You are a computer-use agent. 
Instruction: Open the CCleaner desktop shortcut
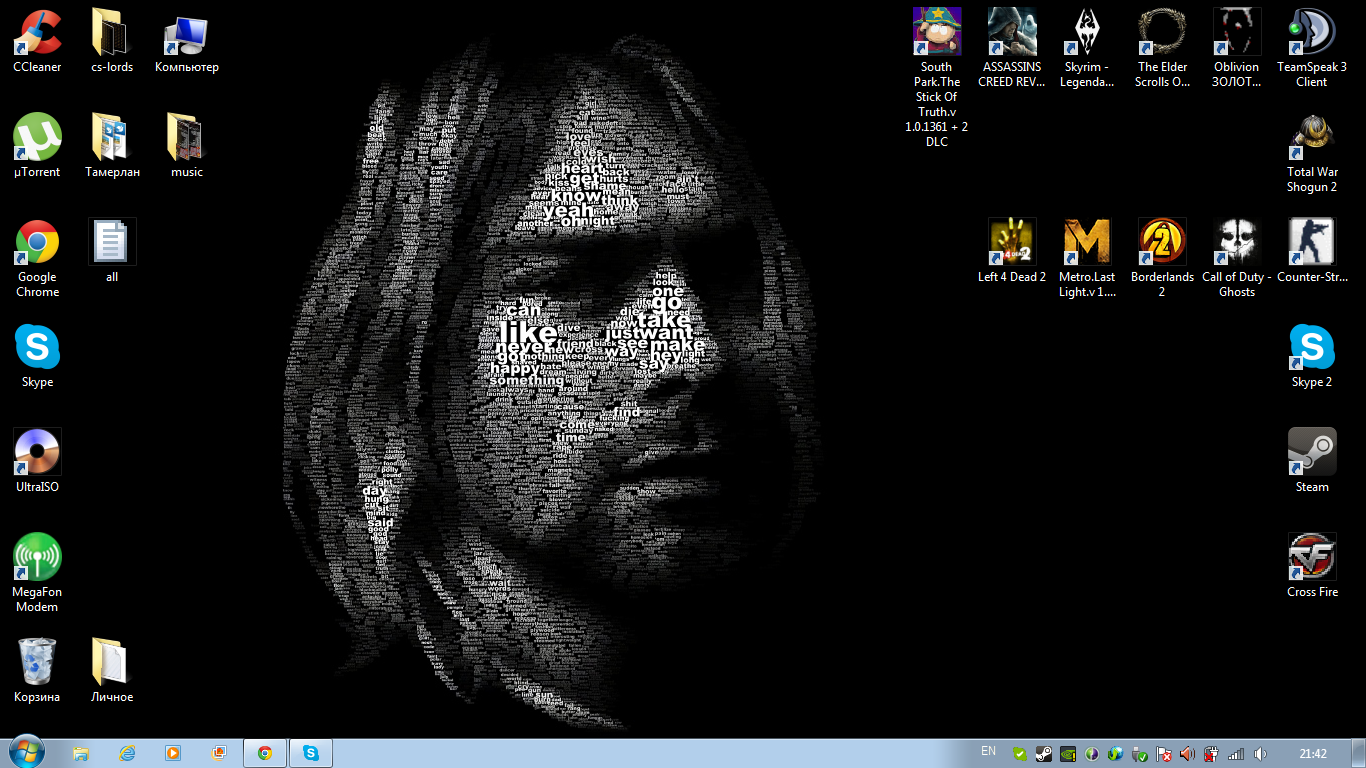point(37,42)
